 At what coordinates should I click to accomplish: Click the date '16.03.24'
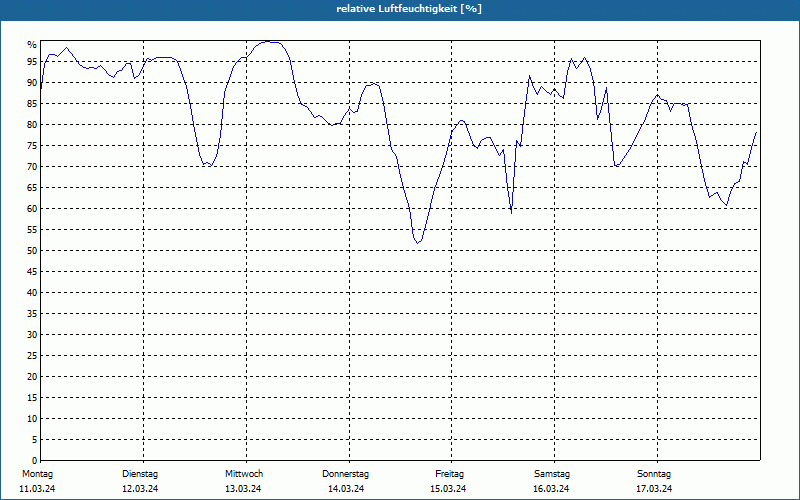click(x=551, y=489)
